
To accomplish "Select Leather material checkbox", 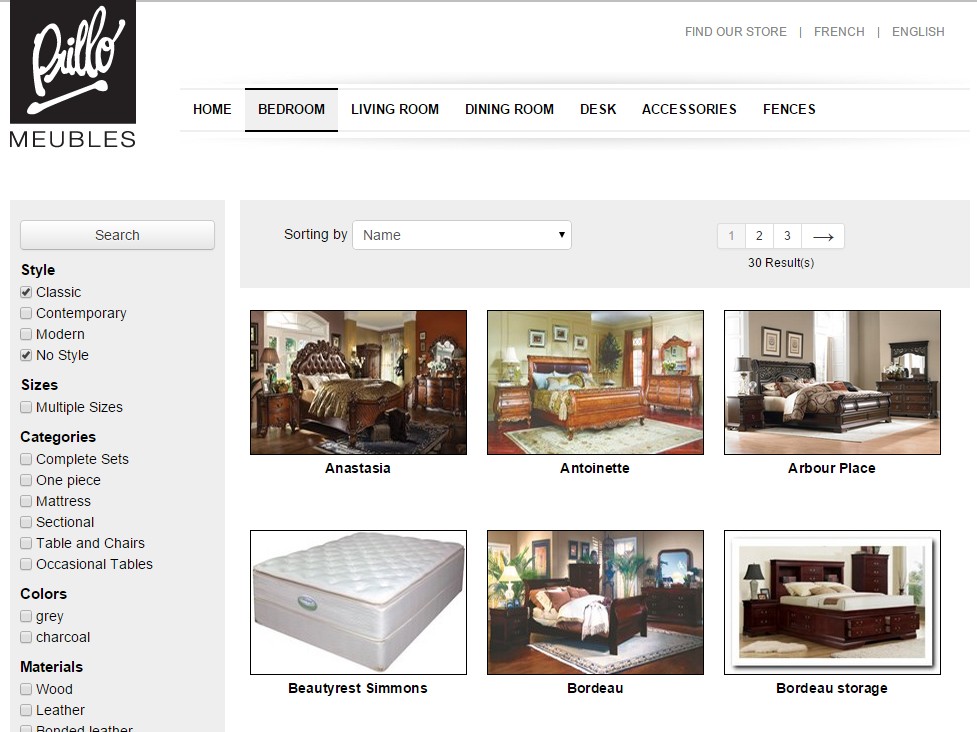I will click(26, 710).
